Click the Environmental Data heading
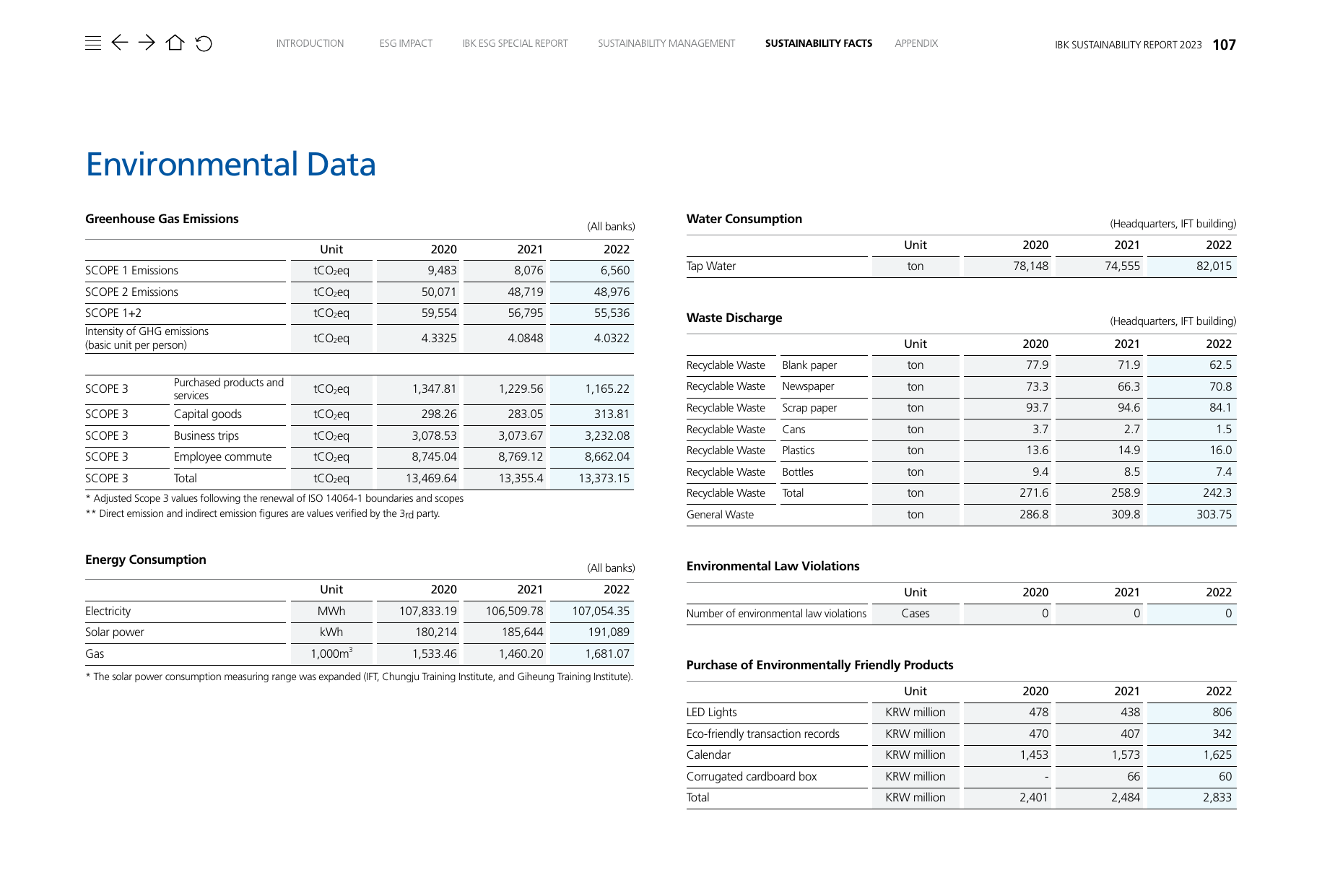1322x896 pixels. (231, 165)
